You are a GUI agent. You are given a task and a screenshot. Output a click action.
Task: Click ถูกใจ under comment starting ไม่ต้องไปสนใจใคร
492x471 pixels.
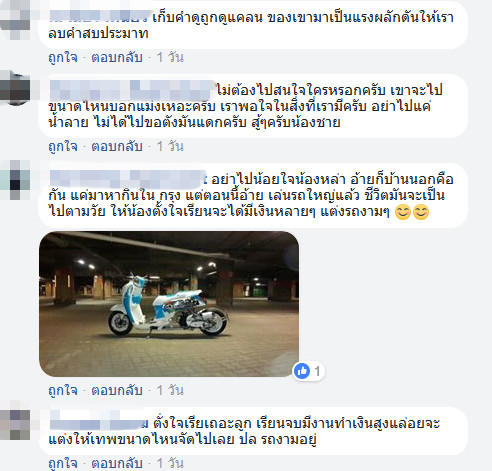63,147
